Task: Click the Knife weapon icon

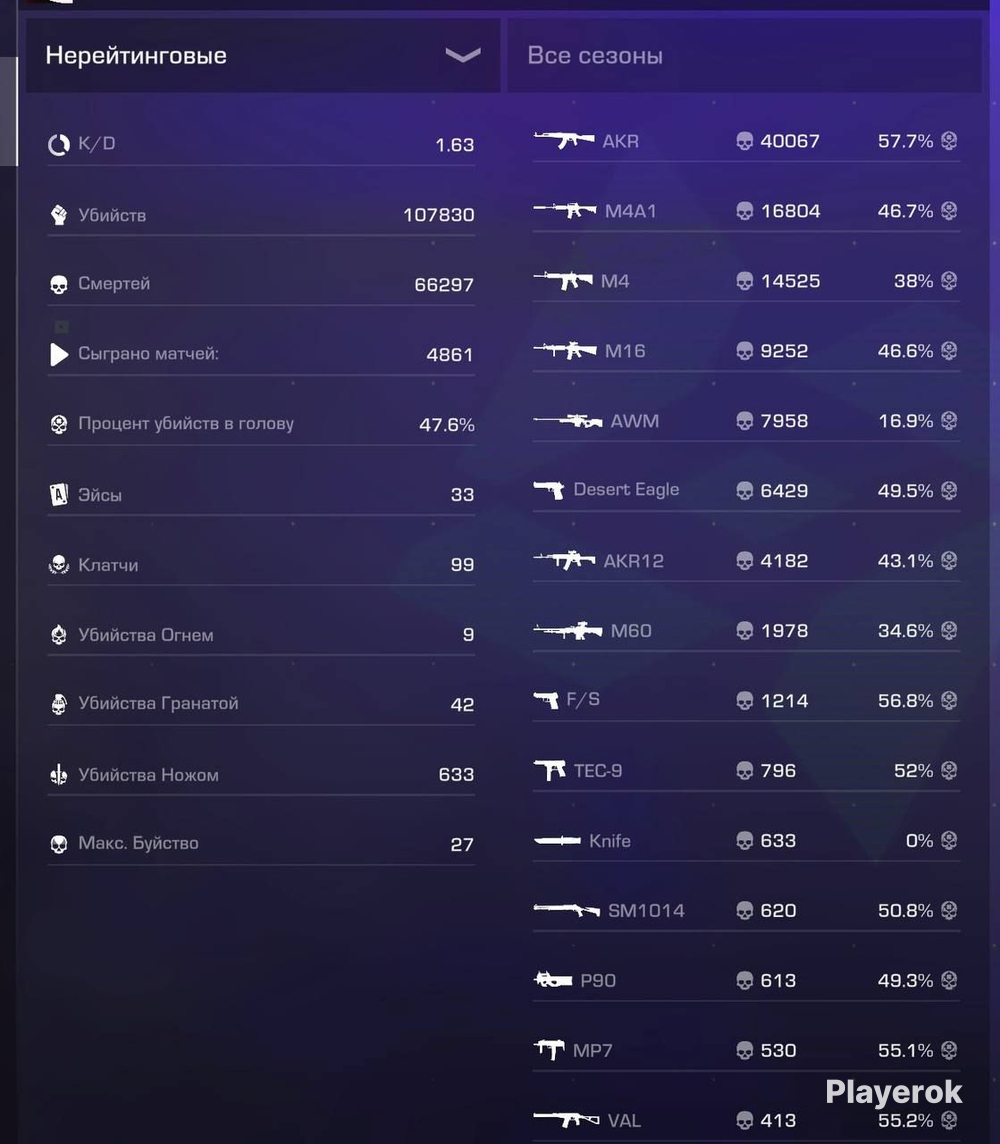Action: coord(557,840)
